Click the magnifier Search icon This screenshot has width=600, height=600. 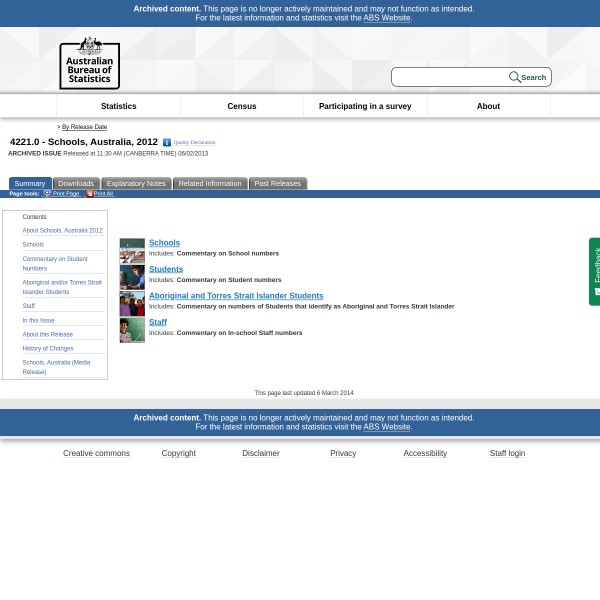coord(514,77)
